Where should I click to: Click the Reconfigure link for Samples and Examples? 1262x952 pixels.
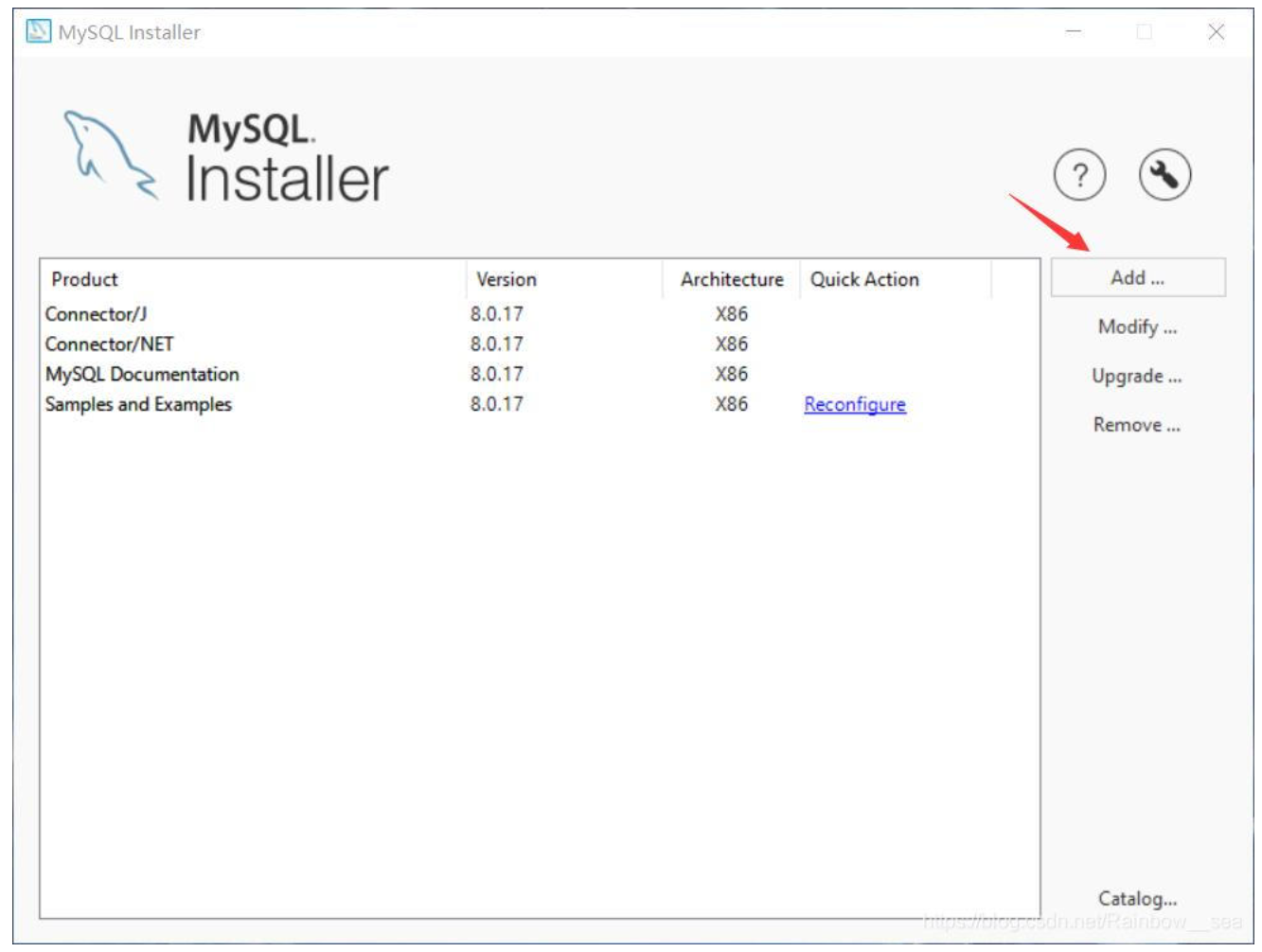click(x=855, y=404)
